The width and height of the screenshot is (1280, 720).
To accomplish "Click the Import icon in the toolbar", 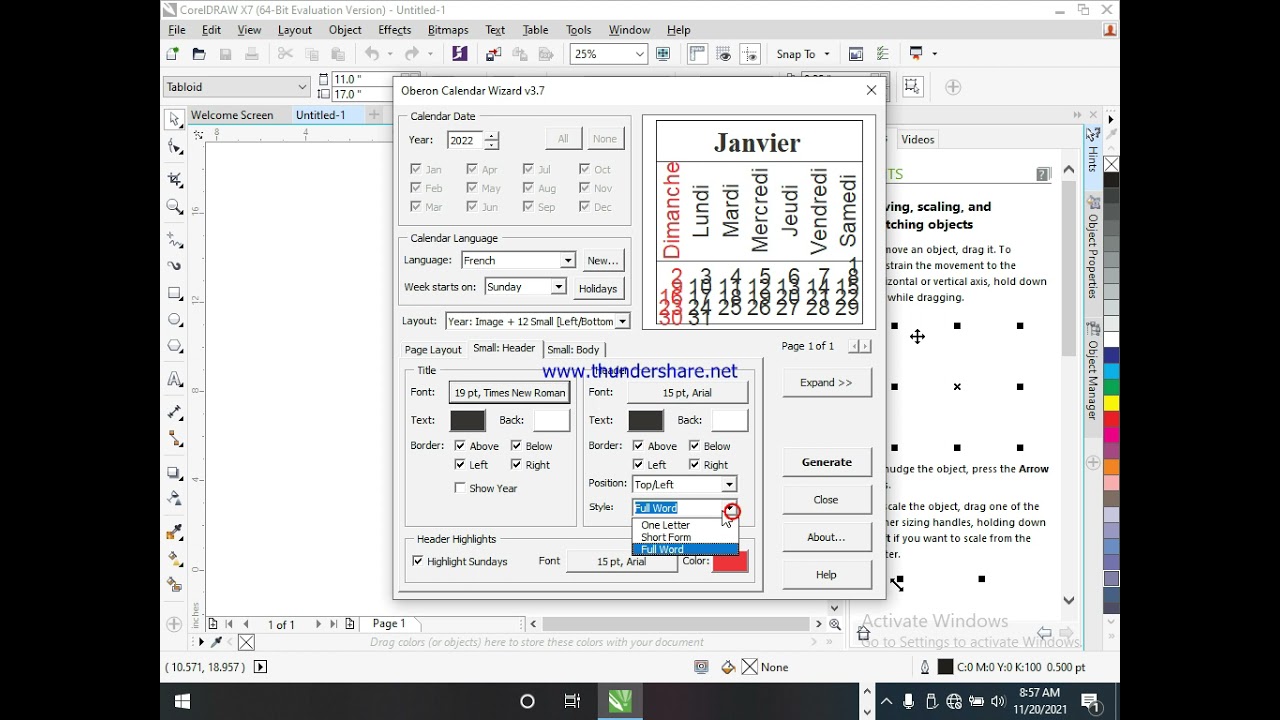I will click(494, 54).
